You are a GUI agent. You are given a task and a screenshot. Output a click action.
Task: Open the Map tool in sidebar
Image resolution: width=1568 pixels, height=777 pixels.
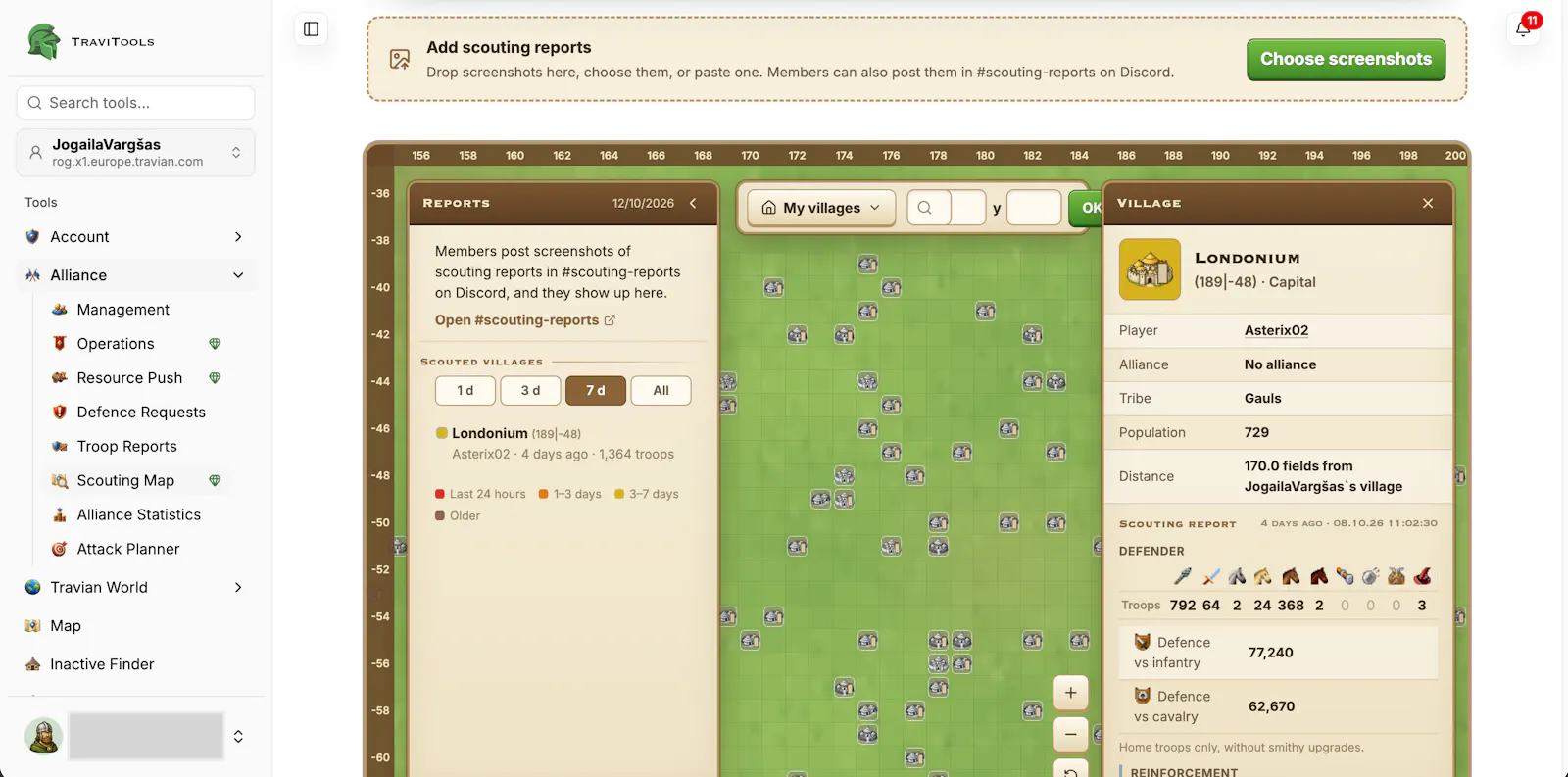[x=135, y=626]
